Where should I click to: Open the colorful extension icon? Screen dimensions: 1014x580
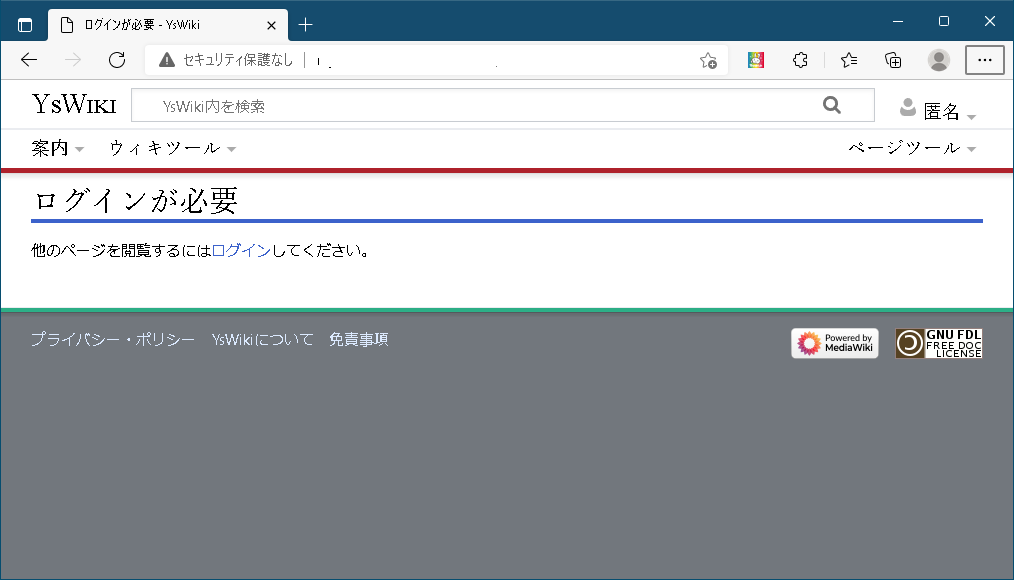(x=756, y=60)
